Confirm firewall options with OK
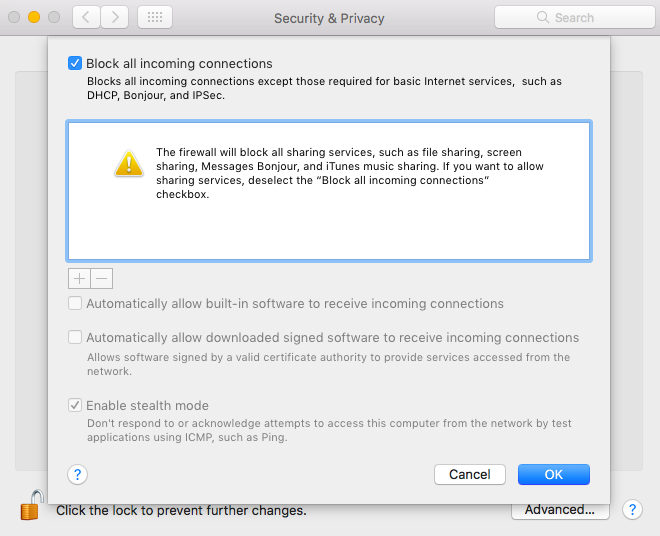Image resolution: width=660 pixels, height=536 pixels. click(554, 475)
